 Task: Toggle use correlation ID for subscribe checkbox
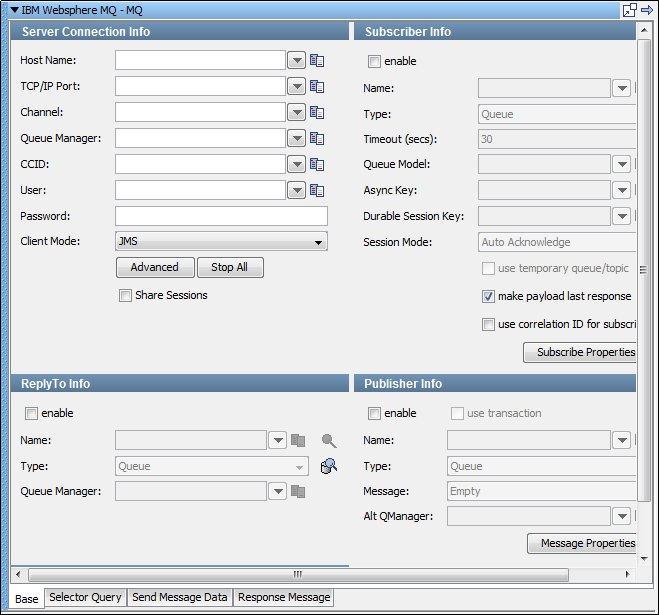488,325
